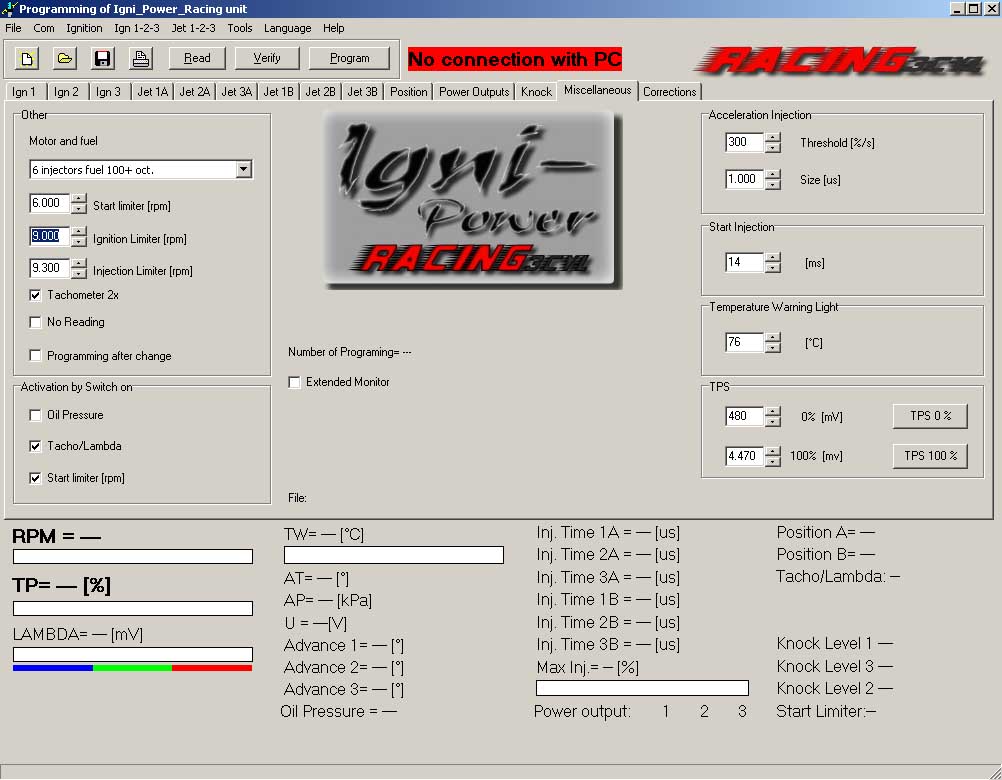This screenshot has width=1002, height=780.
Task: Disable the Tachometer 2x checkbox
Action: click(36, 296)
